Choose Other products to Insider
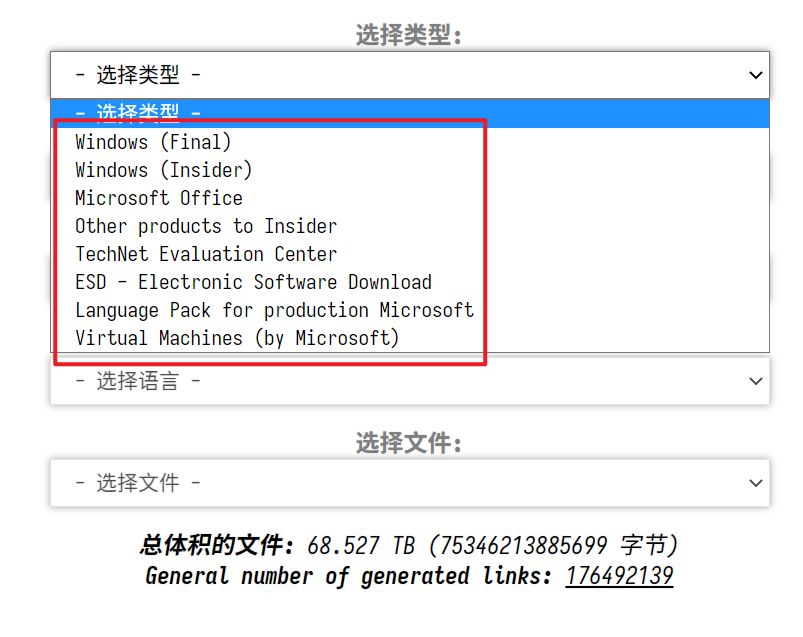Image resolution: width=803 pixels, height=637 pixels. (206, 226)
